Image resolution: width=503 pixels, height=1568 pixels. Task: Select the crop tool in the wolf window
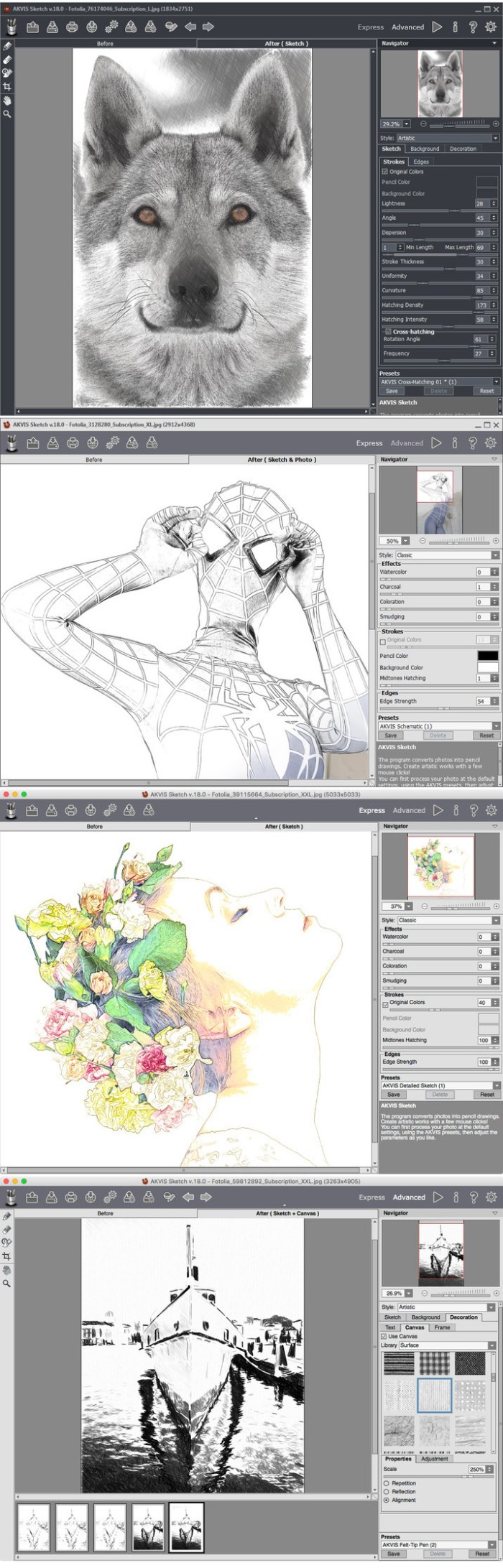tap(7, 87)
